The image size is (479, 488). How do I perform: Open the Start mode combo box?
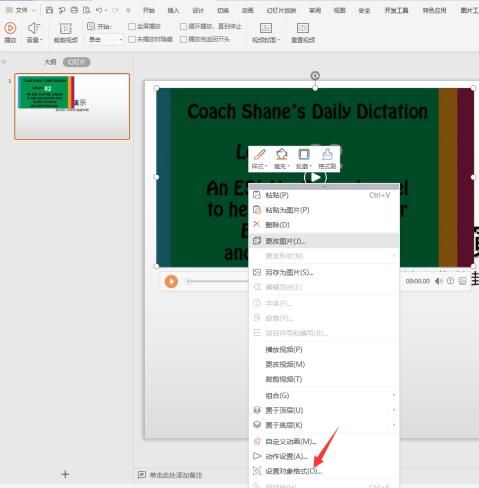tap(105, 40)
